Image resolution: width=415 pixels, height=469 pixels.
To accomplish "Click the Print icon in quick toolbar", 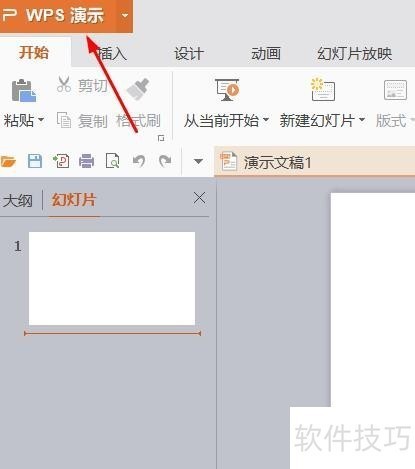I will (x=86, y=161).
